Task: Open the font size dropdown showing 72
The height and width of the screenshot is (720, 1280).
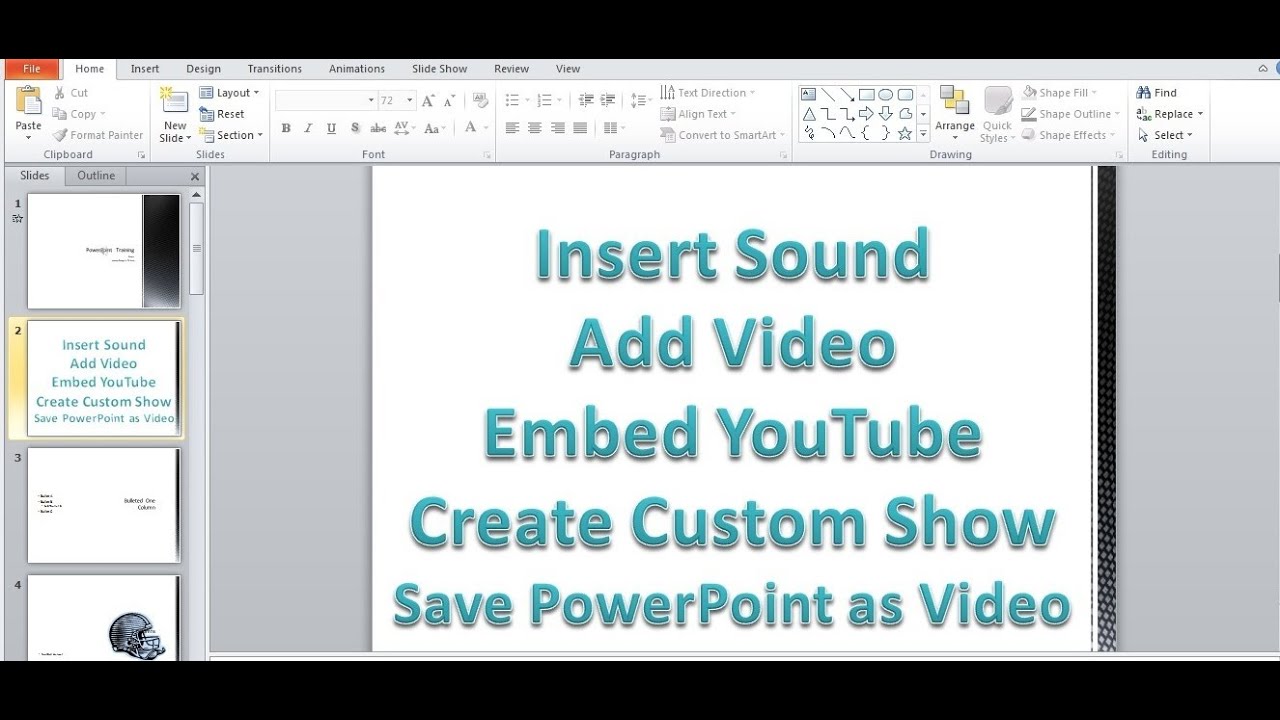Action: point(410,100)
